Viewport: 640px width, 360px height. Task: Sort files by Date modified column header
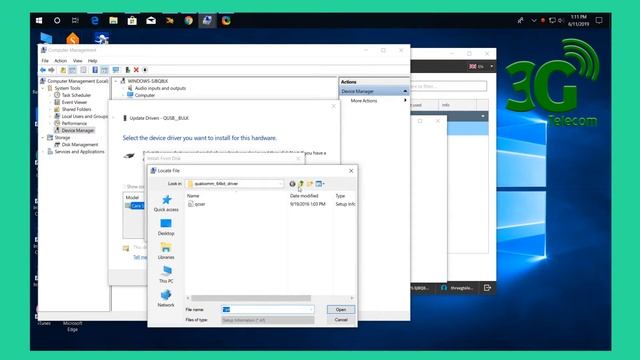(x=304, y=196)
